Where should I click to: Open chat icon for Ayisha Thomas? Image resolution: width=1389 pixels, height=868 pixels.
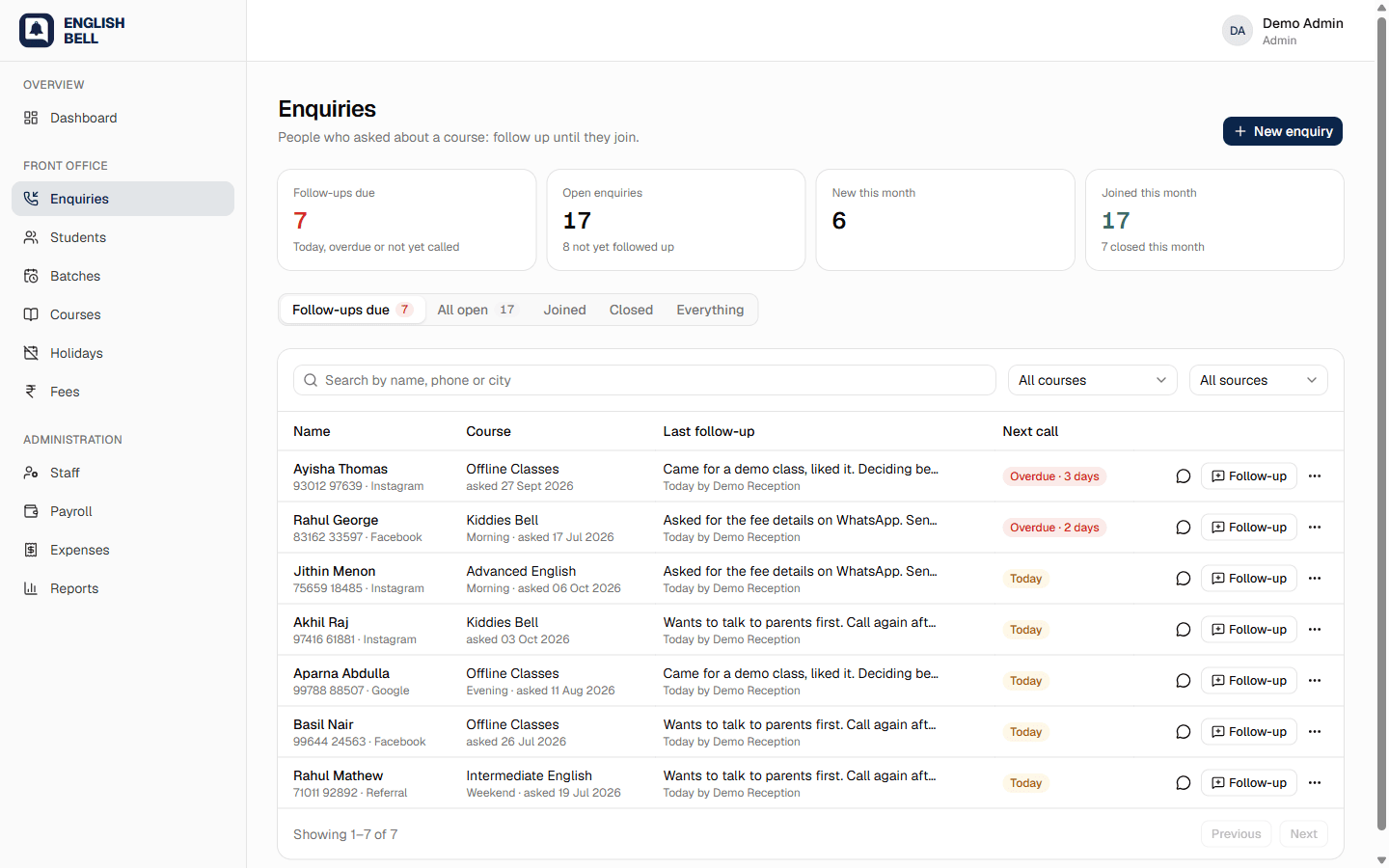tap(1184, 476)
